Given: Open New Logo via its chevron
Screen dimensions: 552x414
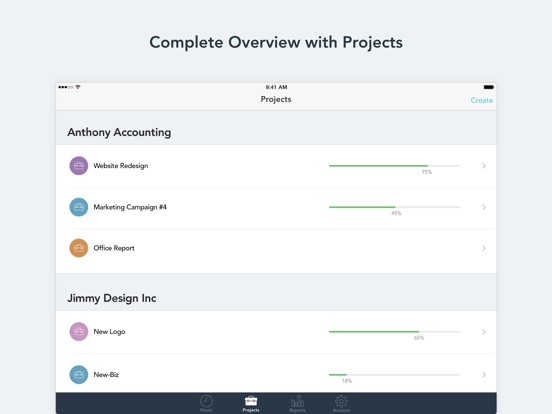Looking at the screenshot, I should (484, 332).
